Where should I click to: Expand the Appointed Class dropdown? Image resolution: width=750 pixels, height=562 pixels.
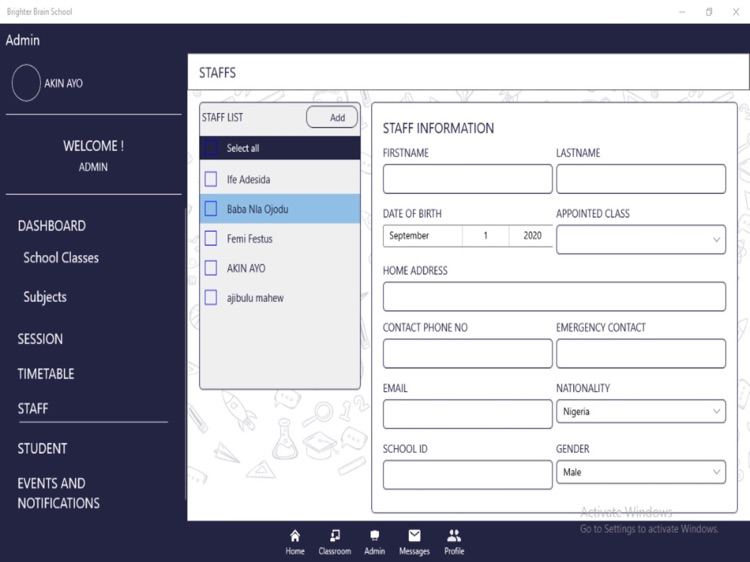point(641,240)
